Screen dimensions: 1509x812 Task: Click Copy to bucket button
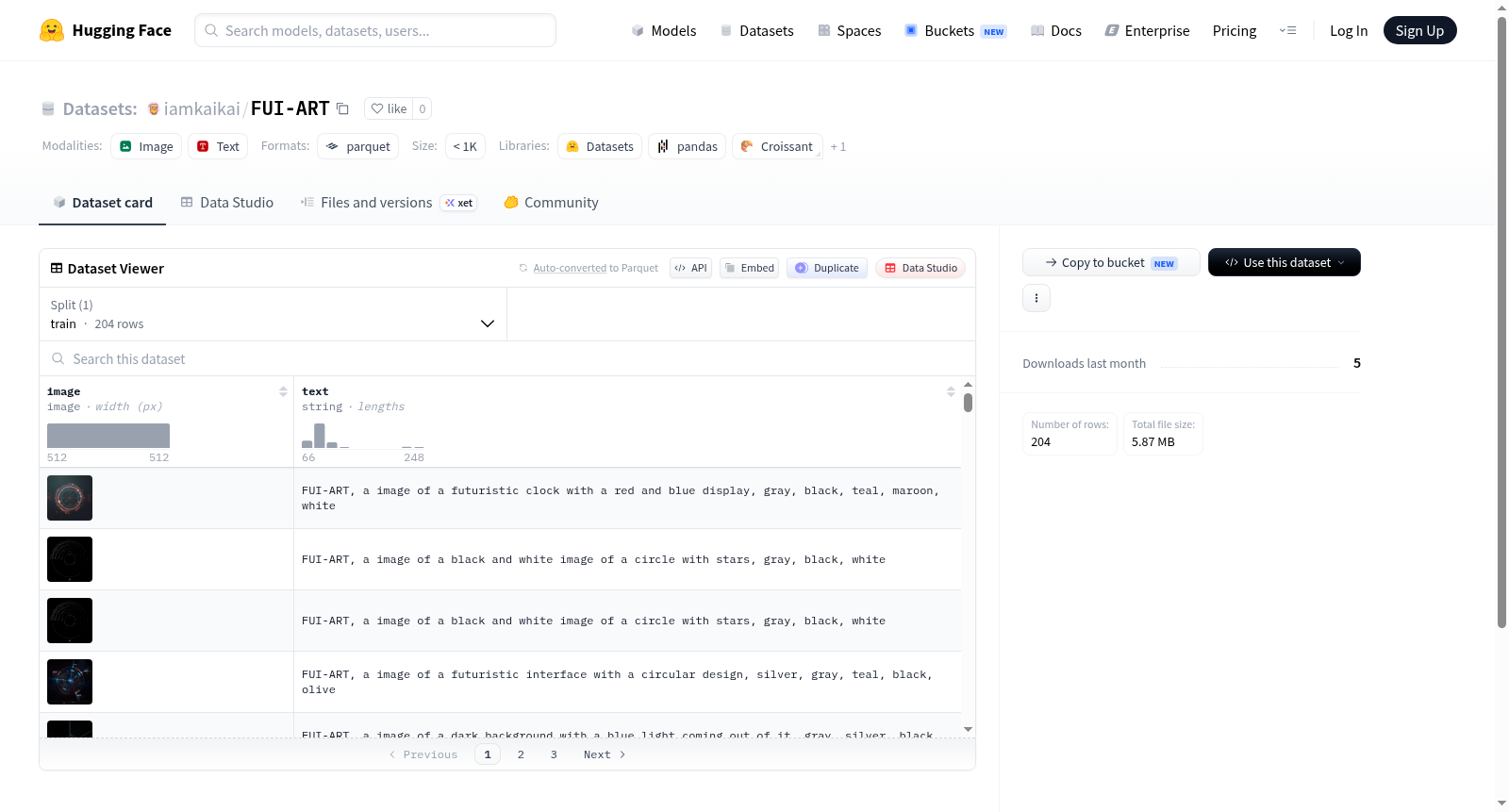[1111, 262]
